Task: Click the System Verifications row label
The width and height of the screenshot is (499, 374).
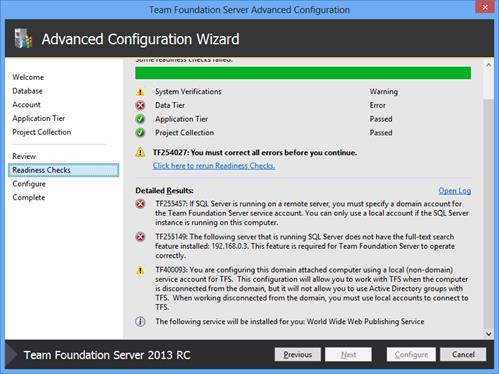Action: [x=188, y=91]
